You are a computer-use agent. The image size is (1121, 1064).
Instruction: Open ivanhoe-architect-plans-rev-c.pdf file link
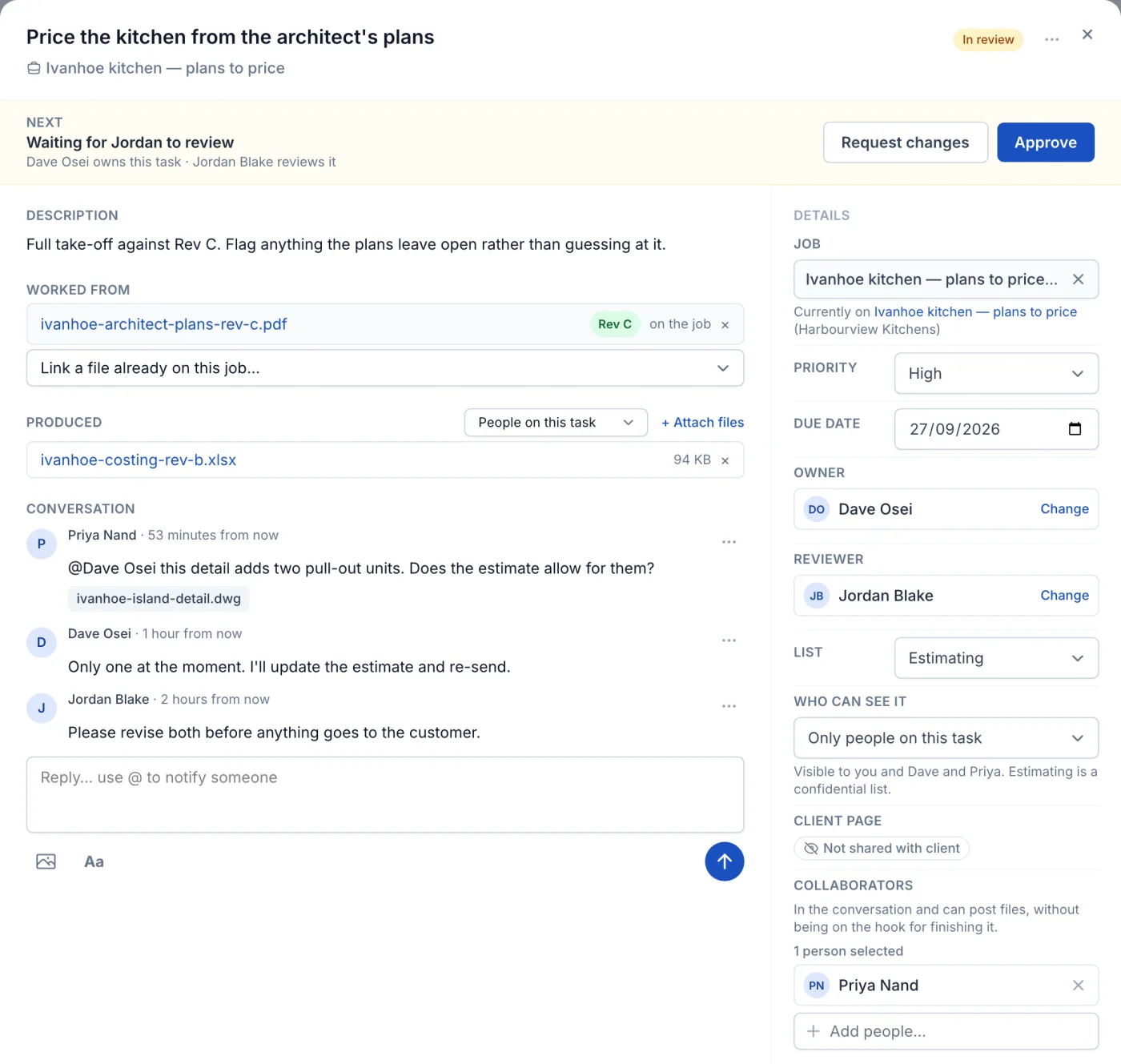163,324
